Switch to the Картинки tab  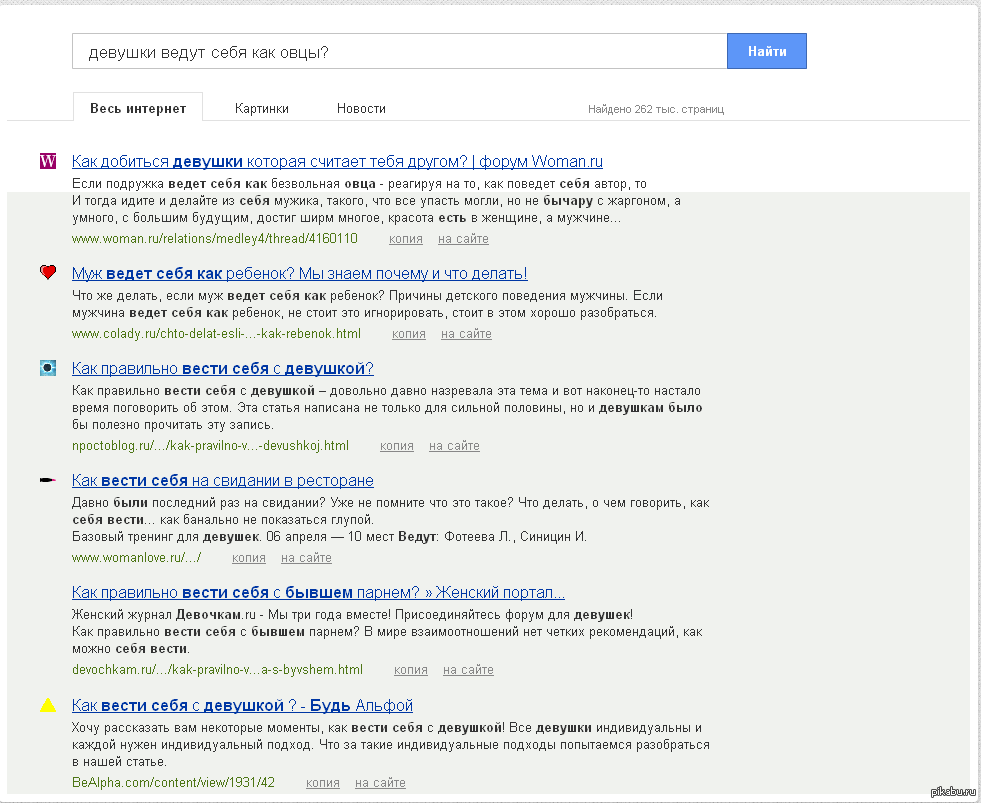coord(262,108)
